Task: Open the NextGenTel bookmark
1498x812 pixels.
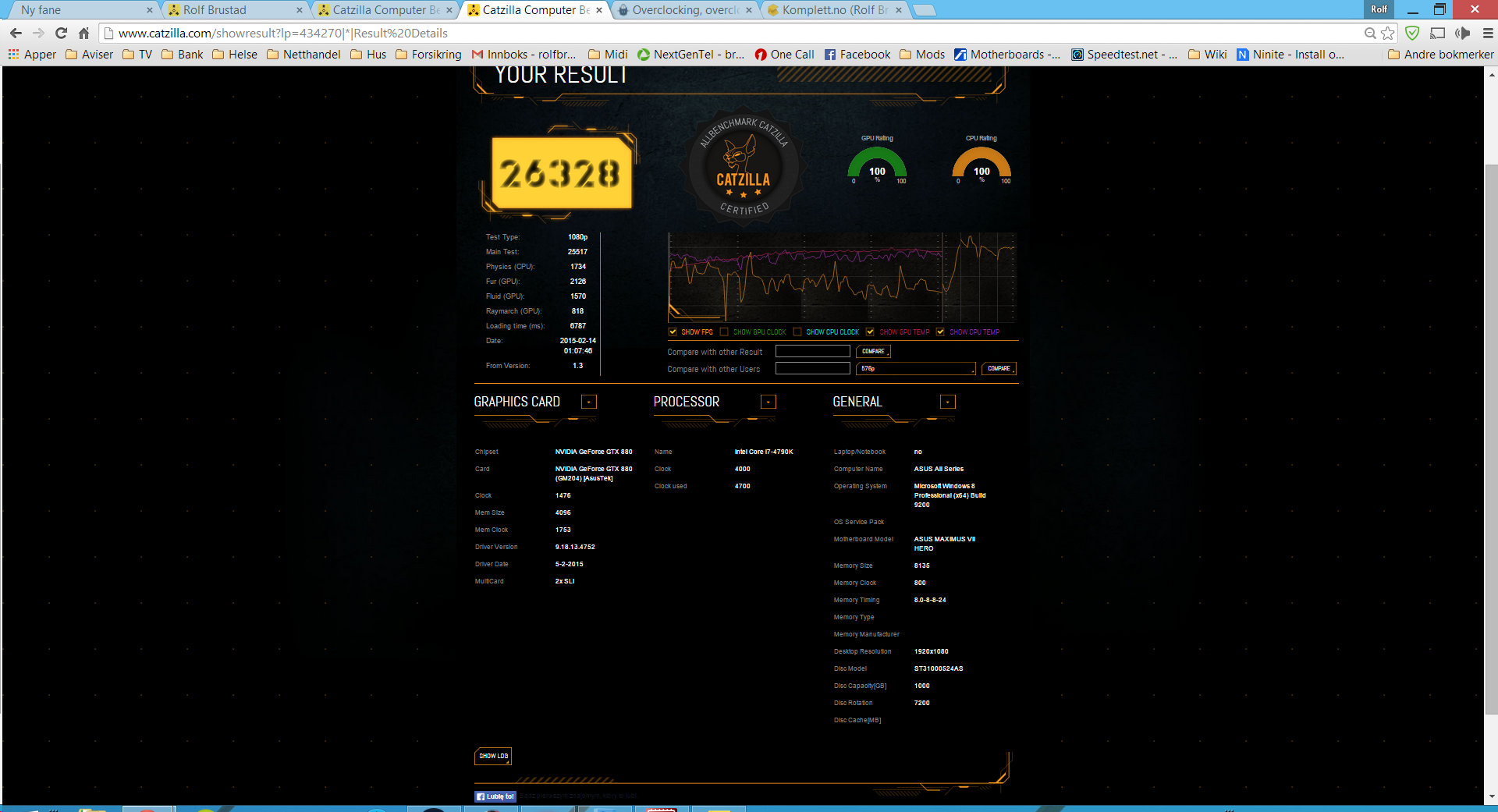Action: [x=690, y=55]
